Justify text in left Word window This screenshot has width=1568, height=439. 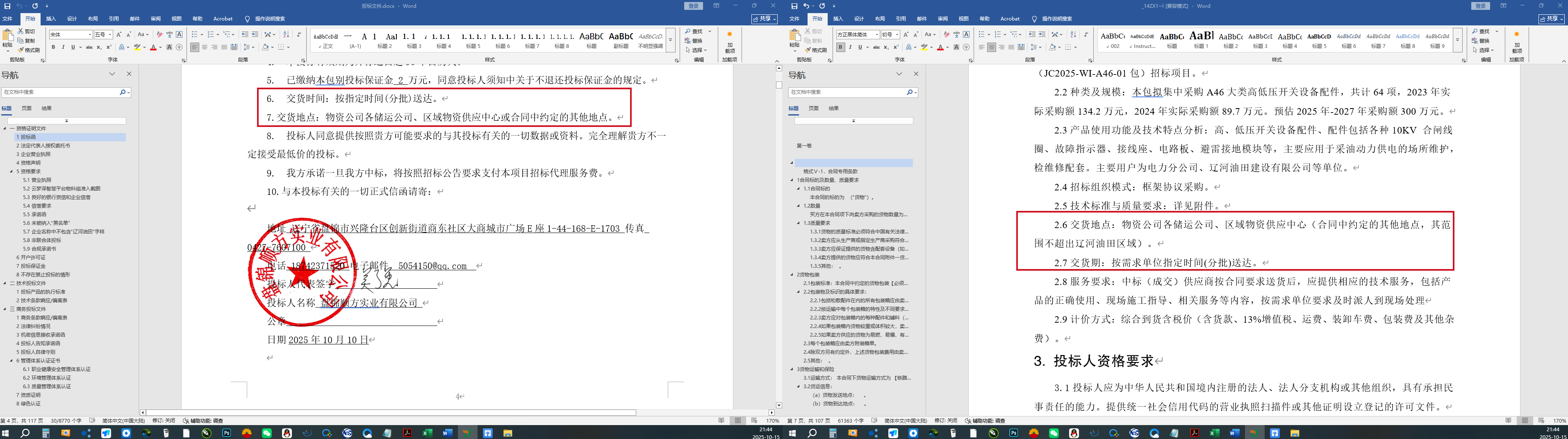(x=224, y=47)
